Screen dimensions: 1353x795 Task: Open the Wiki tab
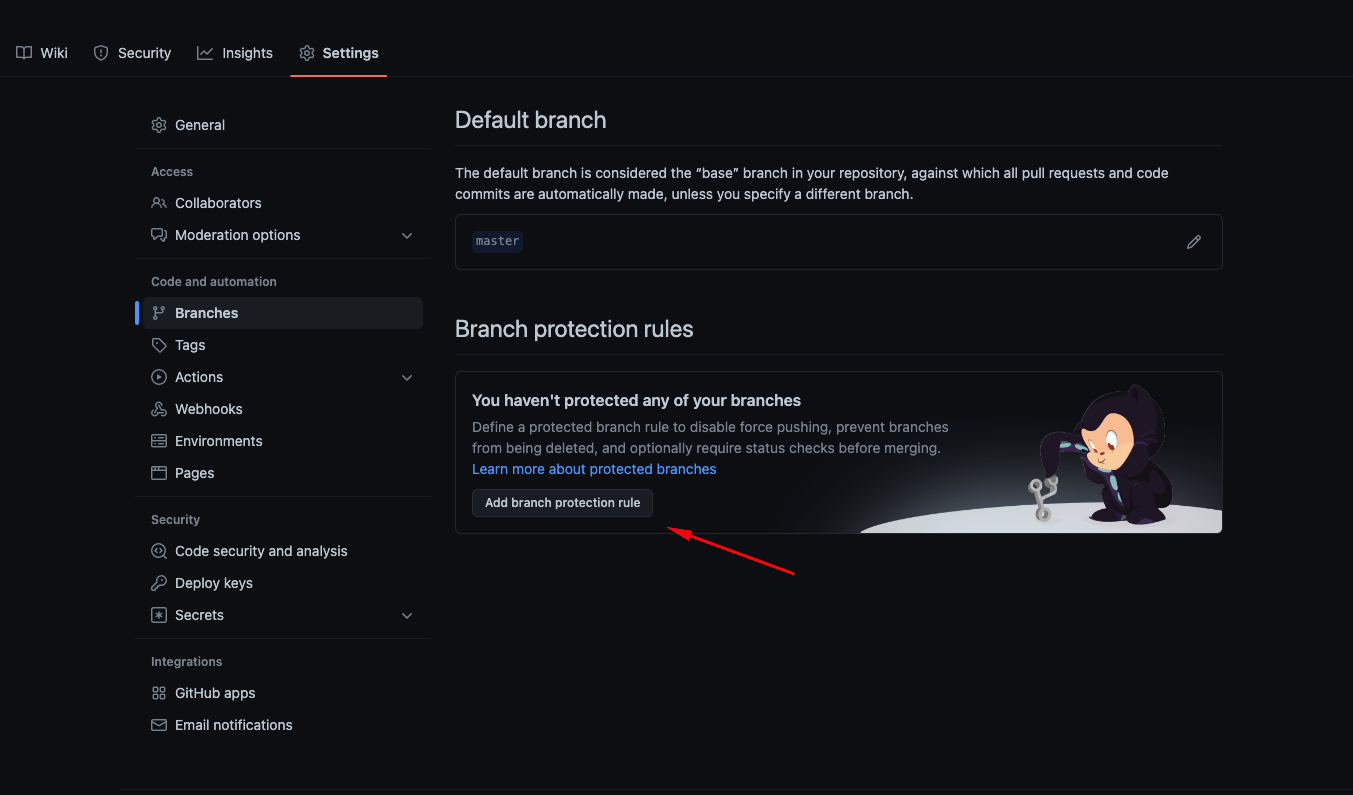pos(42,53)
